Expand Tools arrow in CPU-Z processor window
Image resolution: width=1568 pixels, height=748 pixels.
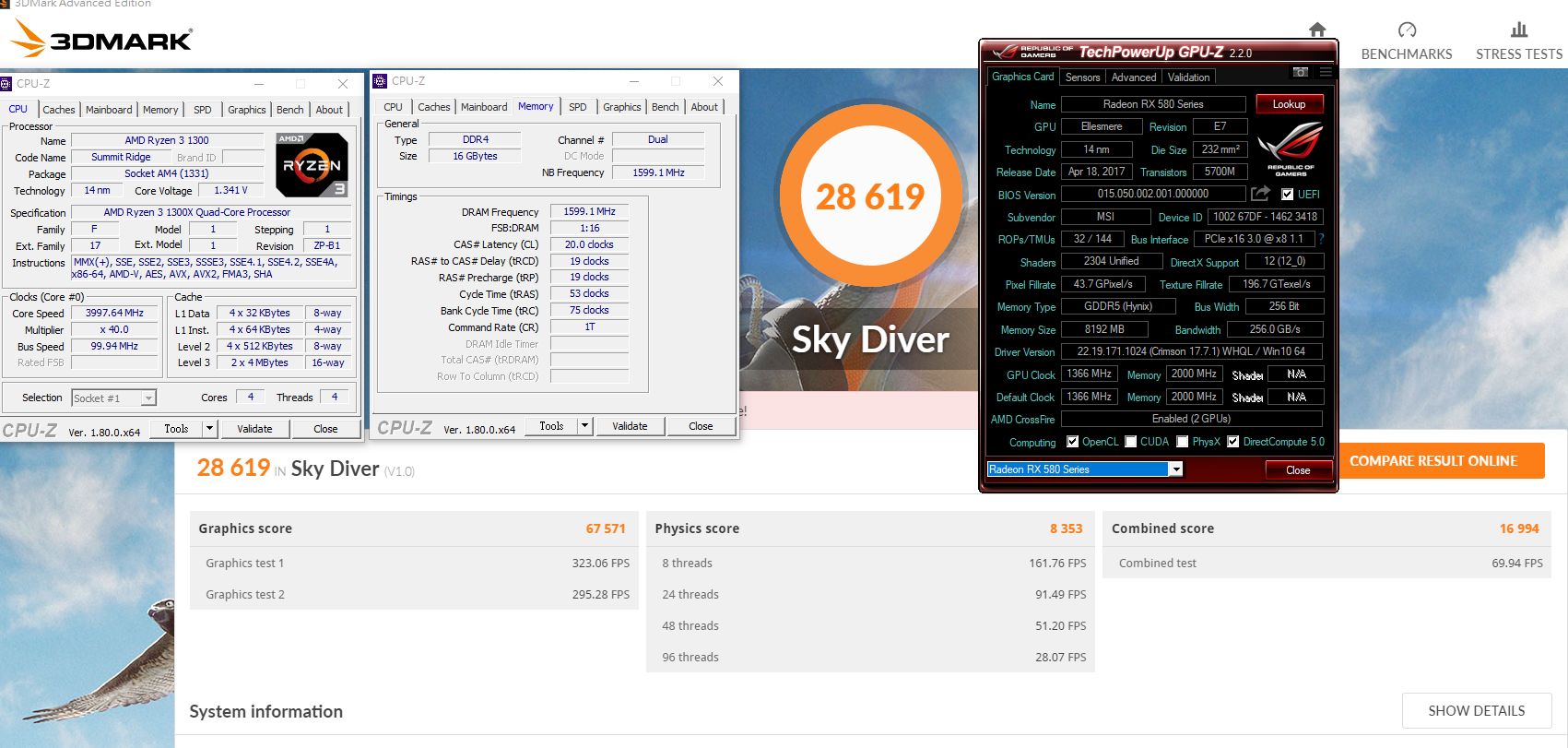coord(210,428)
